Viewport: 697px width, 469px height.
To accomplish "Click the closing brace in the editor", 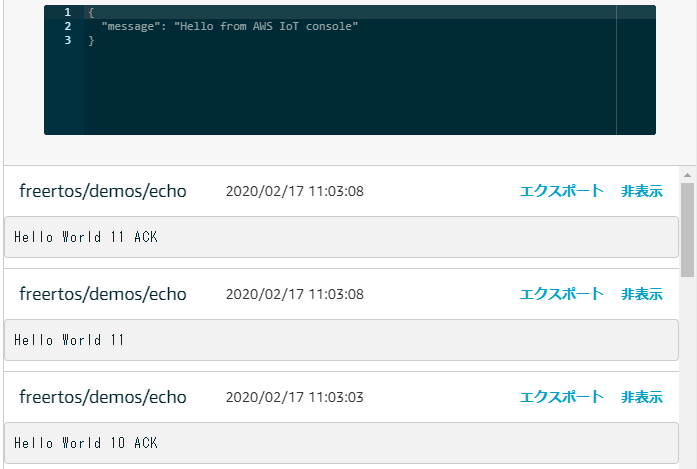I will 91,40.
